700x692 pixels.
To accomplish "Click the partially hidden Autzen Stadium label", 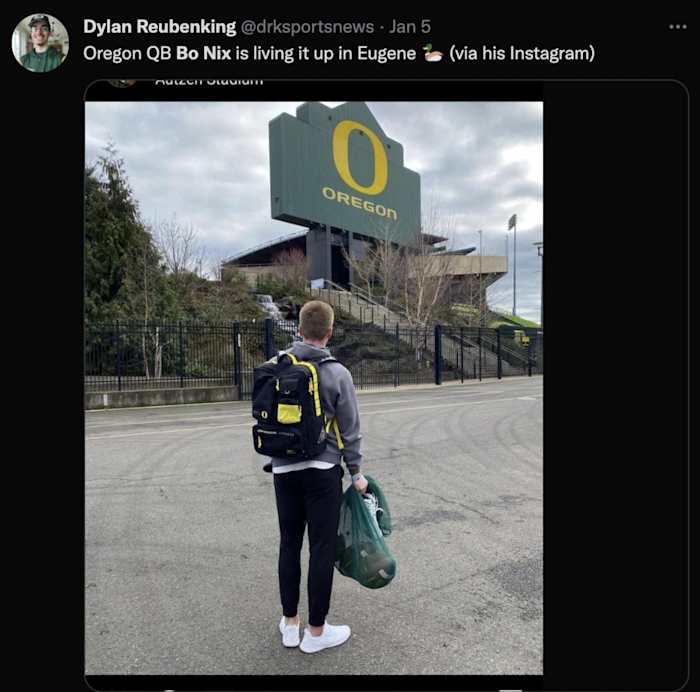I will 209,81.
